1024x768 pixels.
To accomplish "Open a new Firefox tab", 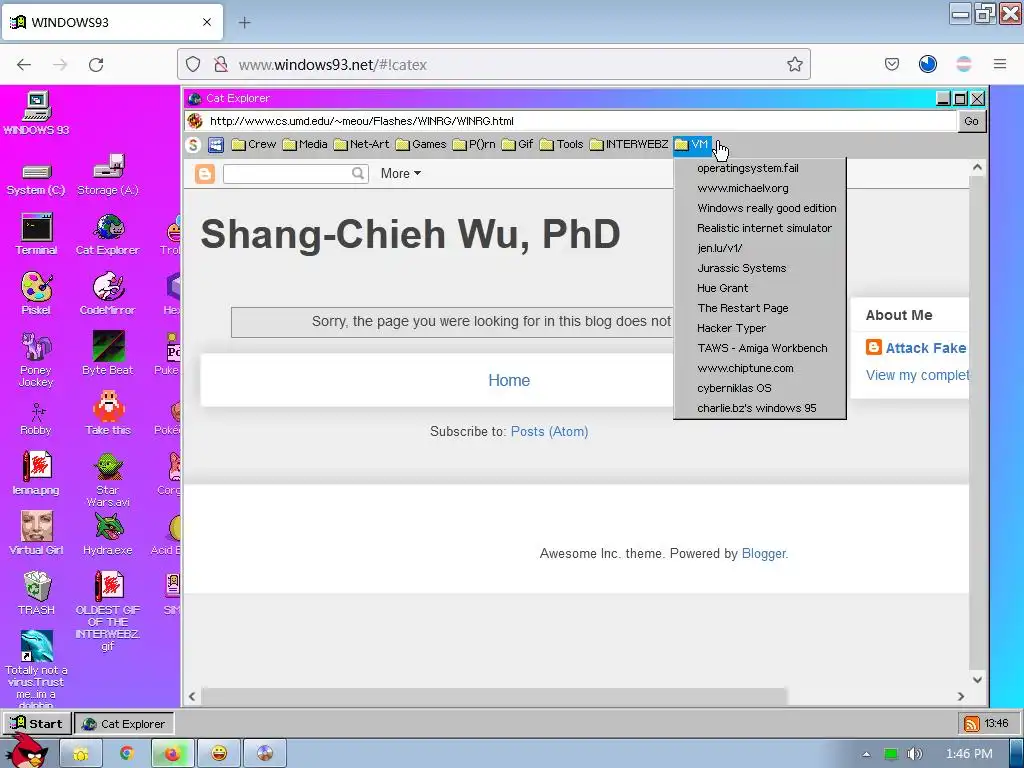I will (x=244, y=22).
